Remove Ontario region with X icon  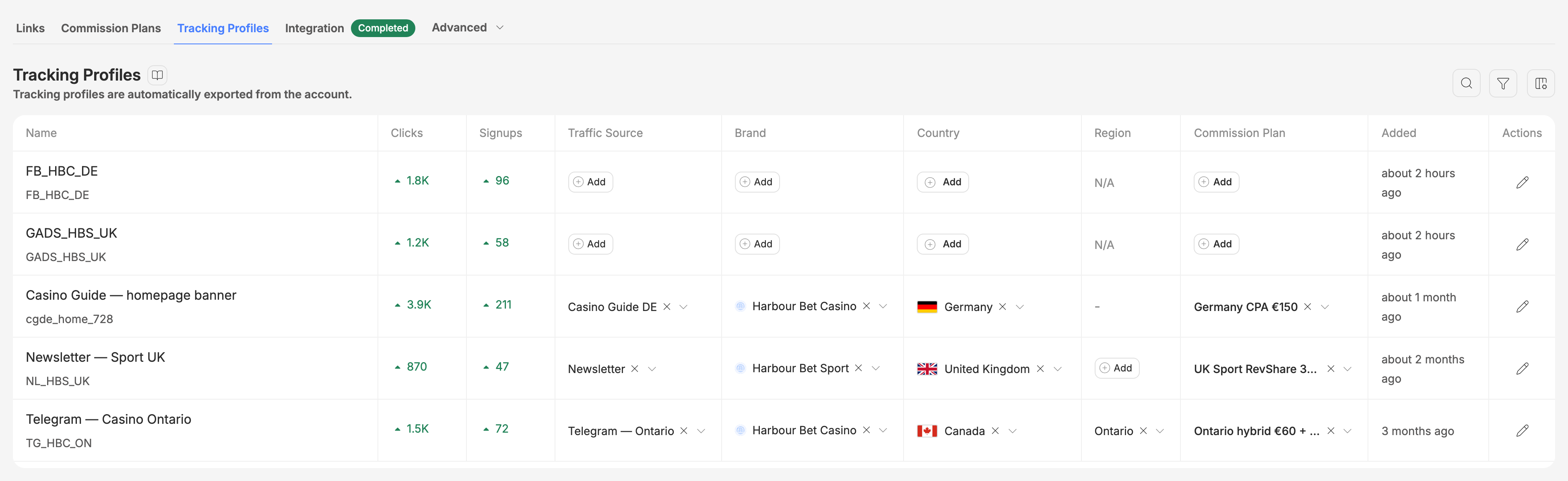[1143, 431]
